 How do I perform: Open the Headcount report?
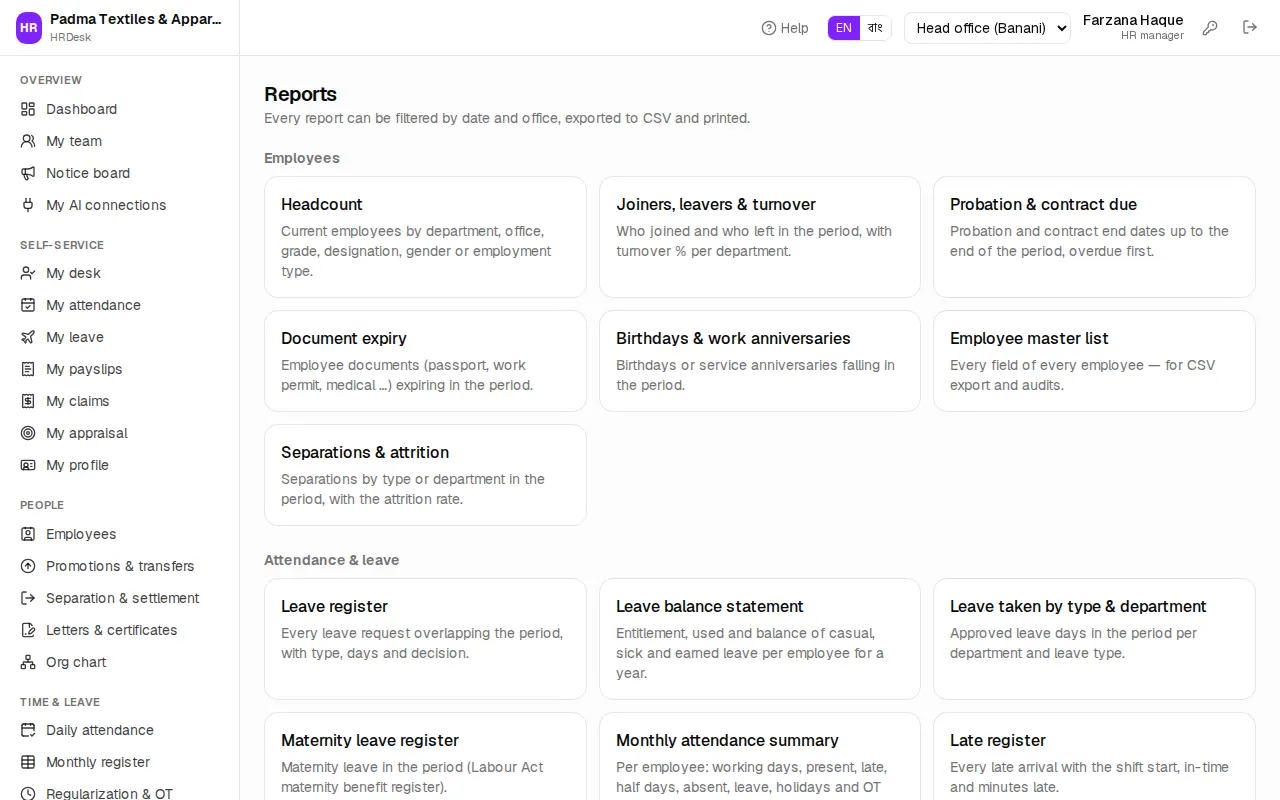point(425,237)
